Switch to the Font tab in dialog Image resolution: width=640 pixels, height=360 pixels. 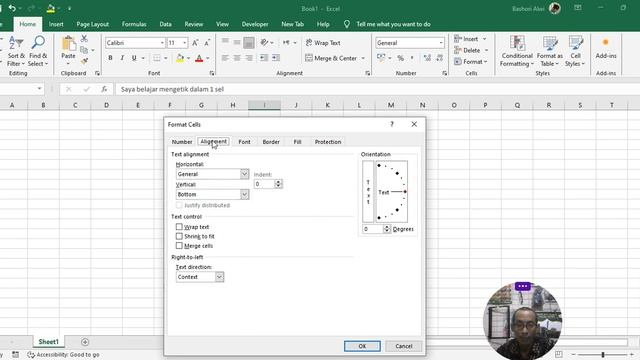(x=244, y=142)
